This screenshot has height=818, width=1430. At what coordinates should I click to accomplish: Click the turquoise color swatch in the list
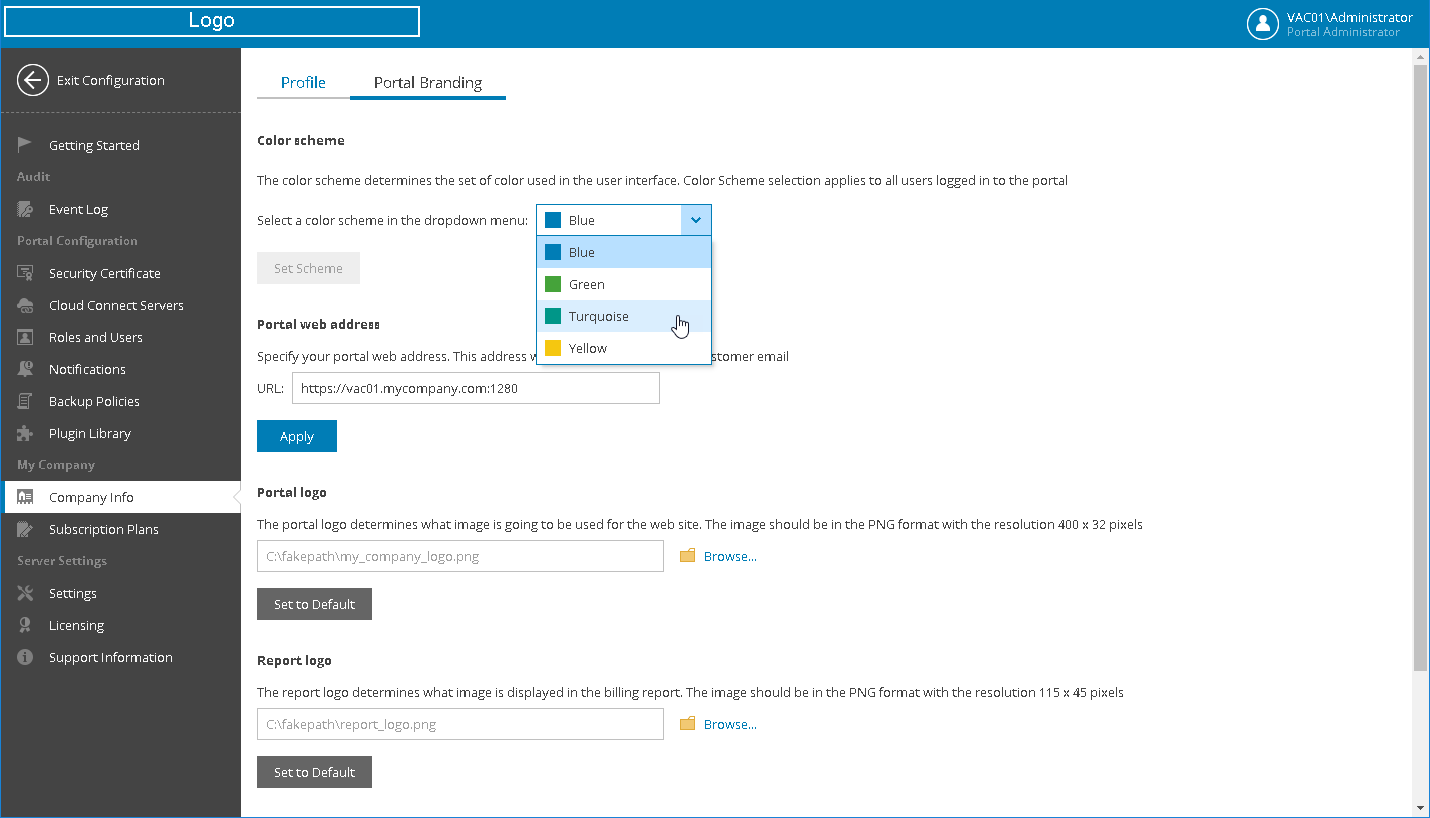(553, 316)
